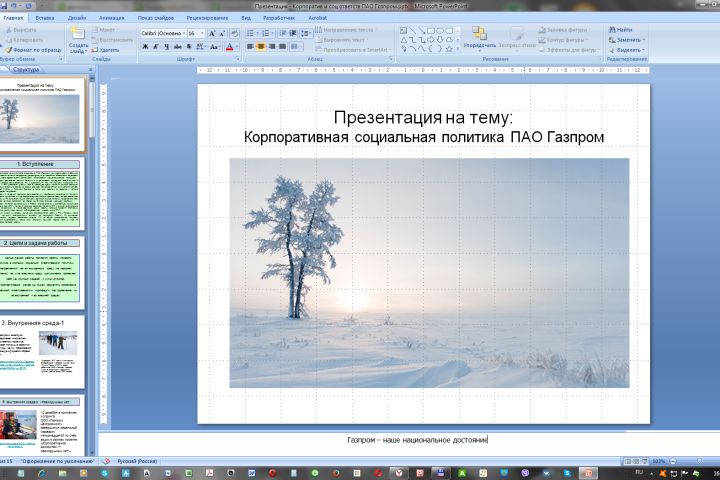Open the Шрифт dialog launcher
This screenshot has height=480, width=720.
[238, 59]
